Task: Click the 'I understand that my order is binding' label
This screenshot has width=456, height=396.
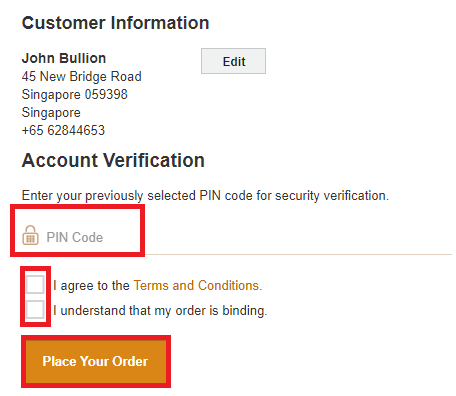Action: click(x=160, y=311)
